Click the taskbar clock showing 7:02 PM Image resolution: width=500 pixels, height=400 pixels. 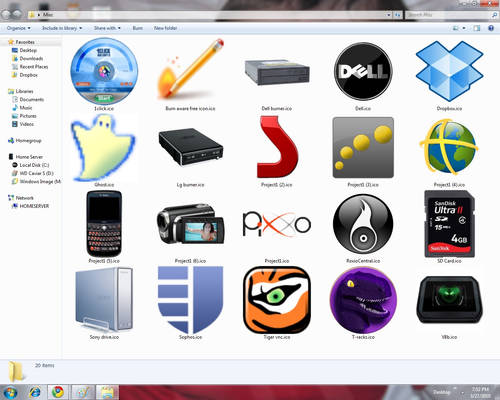(480, 392)
